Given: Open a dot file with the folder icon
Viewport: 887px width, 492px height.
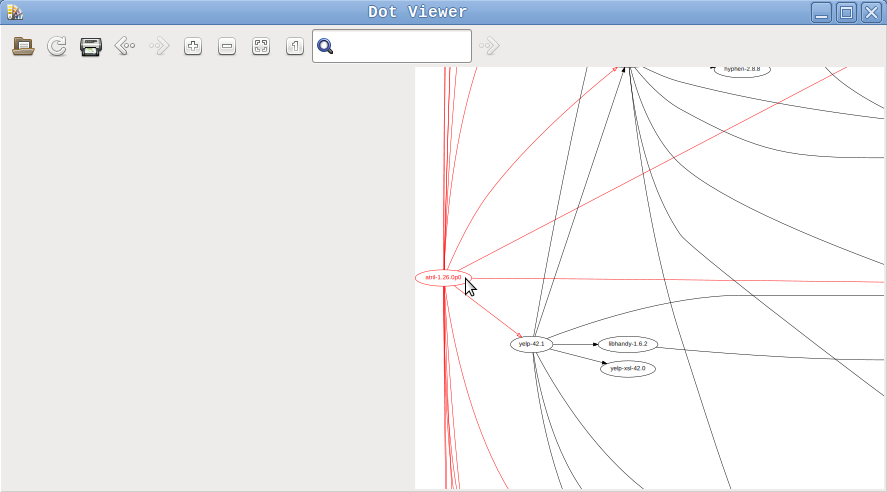Looking at the screenshot, I should [x=23, y=46].
